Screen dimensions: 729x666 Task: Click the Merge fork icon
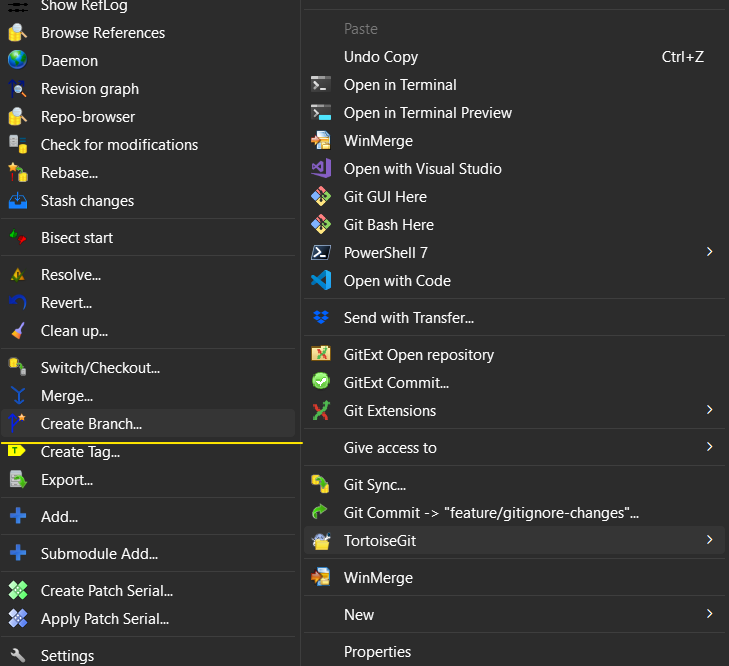click(18, 395)
